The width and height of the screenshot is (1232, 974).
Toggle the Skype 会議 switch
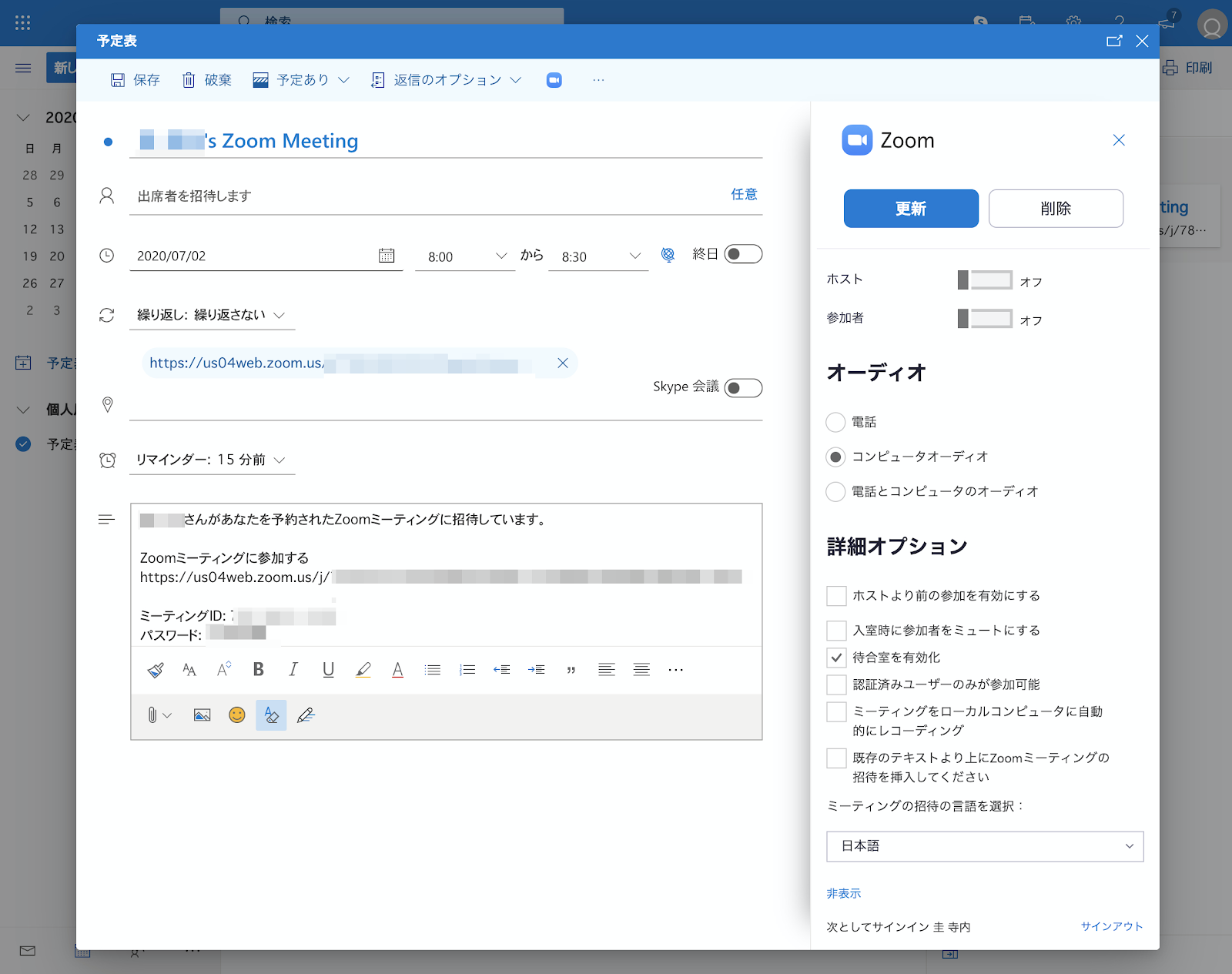click(743, 388)
